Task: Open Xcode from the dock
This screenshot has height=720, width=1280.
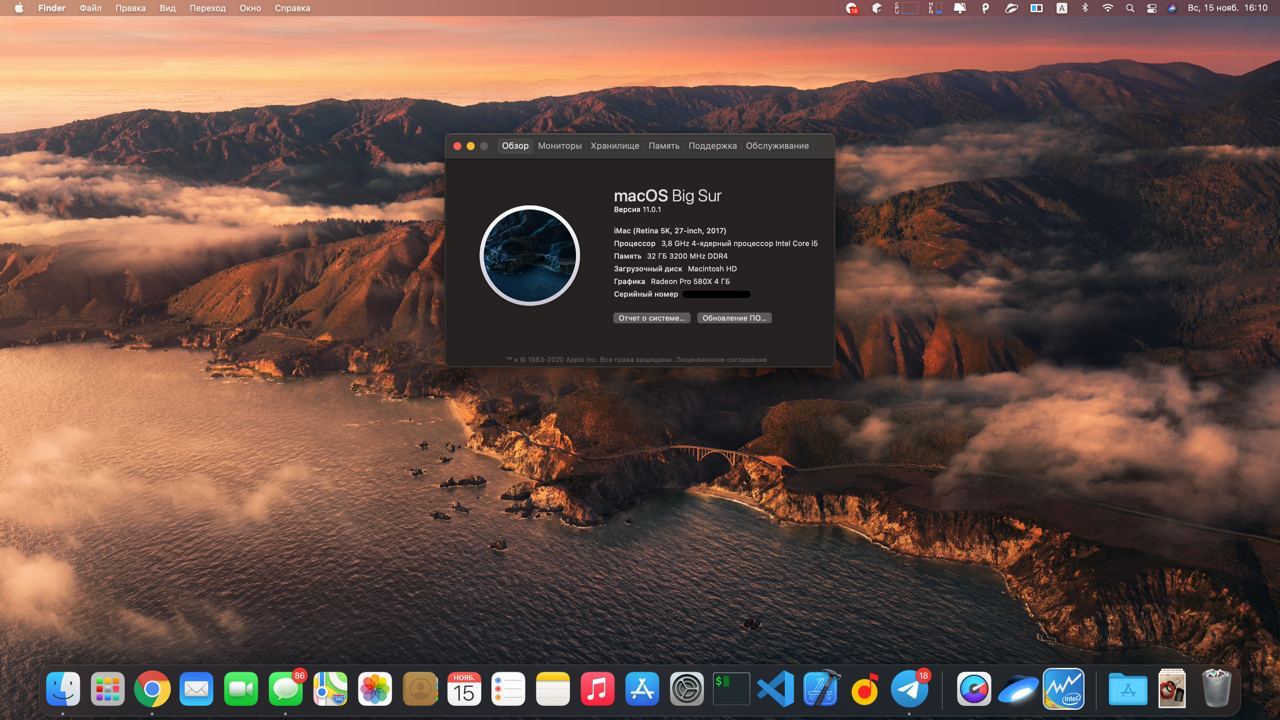Action: pyautogui.click(x=821, y=689)
